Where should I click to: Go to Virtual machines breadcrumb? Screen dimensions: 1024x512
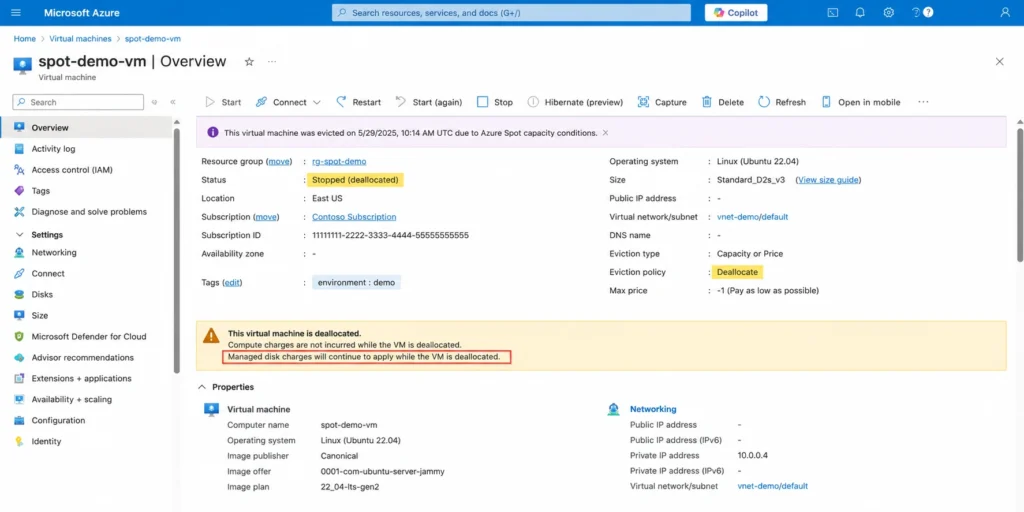(80, 39)
